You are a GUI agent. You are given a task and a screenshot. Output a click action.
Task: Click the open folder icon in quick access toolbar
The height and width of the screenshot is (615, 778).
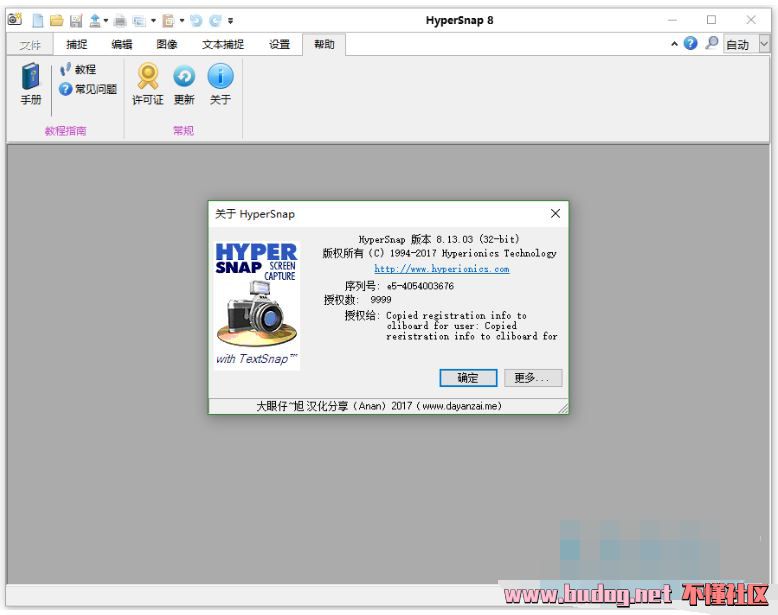[56, 20]
